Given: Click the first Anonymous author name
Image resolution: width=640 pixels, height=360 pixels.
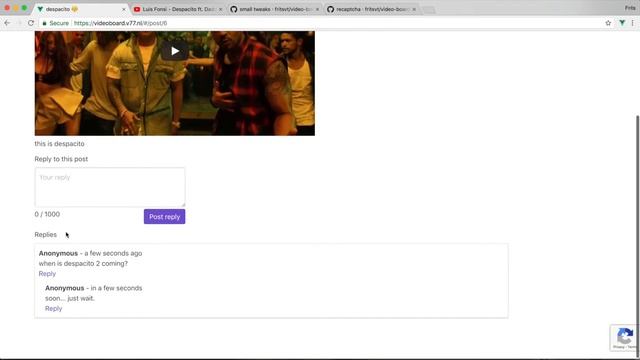Looking at the screenshot, I should [58, 253].
